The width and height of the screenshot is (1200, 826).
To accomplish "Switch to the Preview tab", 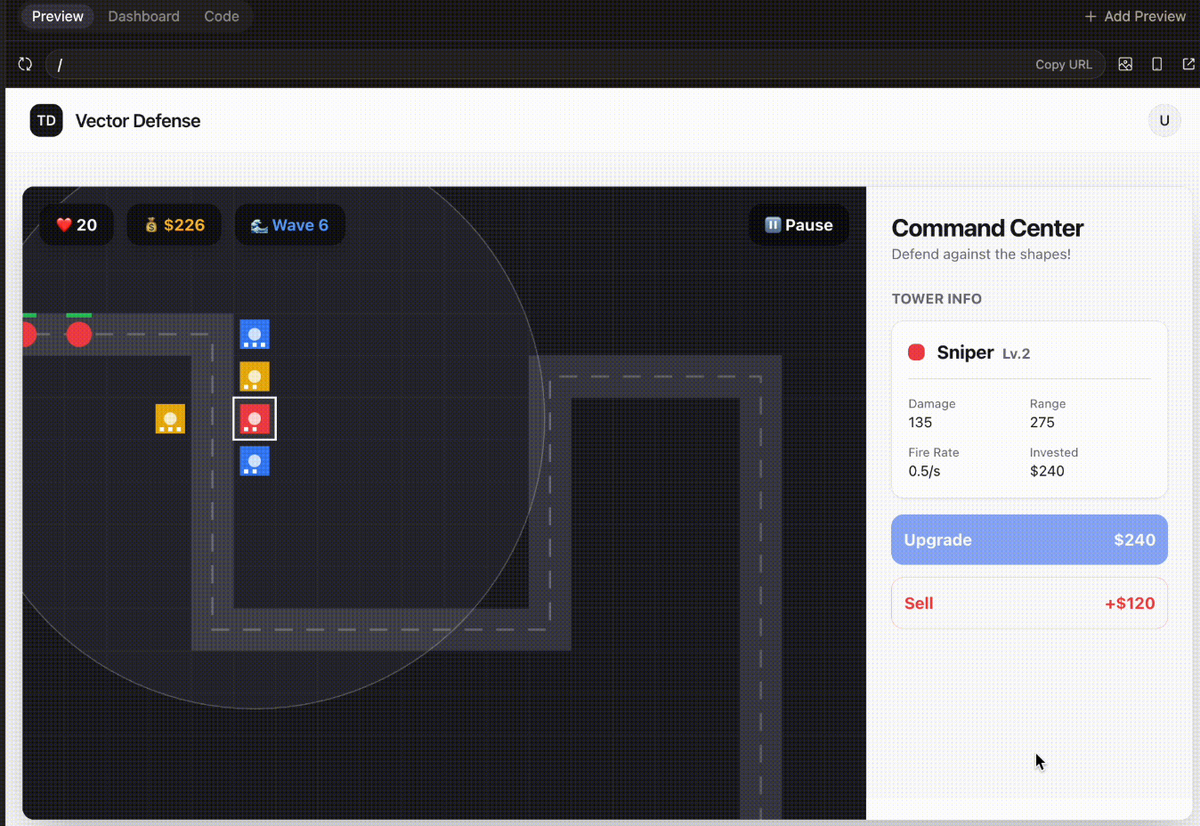I will [x=58, y=16].
